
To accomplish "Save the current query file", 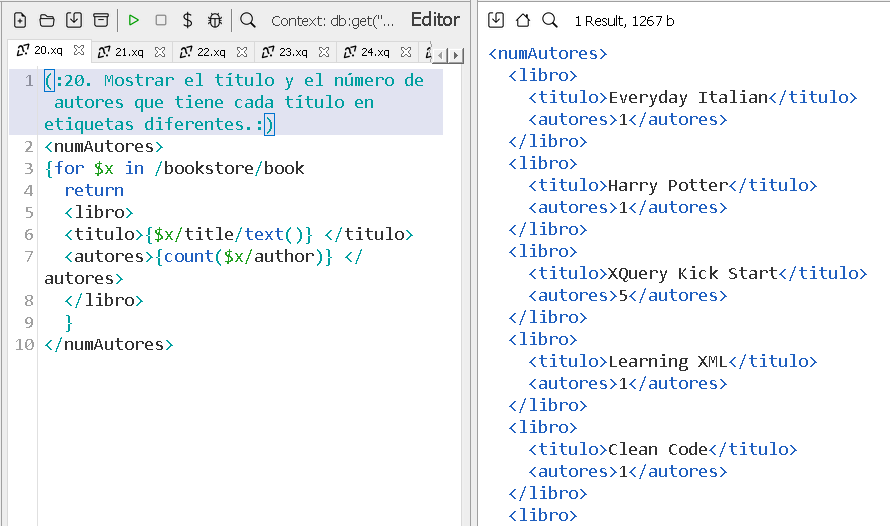I will (x=74, y=20).
